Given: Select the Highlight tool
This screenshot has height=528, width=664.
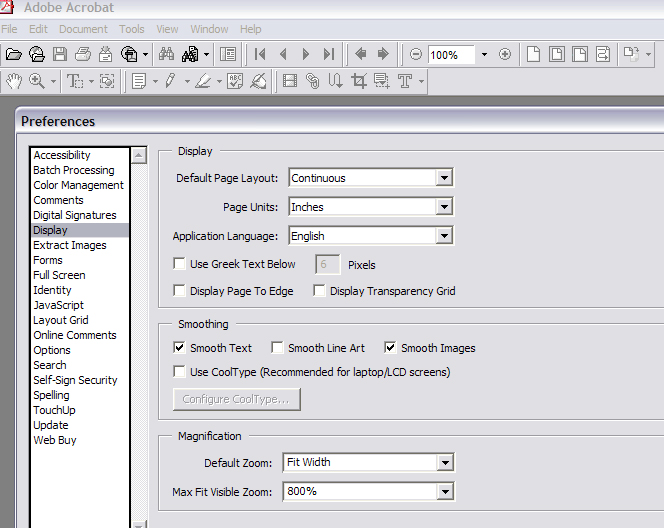Looking at the screenshot, I should (x=203, y=80).
